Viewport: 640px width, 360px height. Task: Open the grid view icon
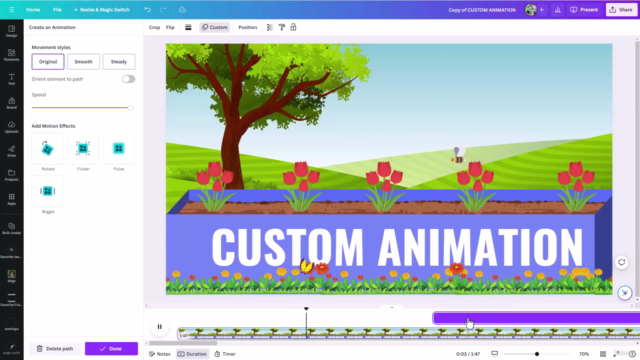pyautogui.click(x=603, y=354)
